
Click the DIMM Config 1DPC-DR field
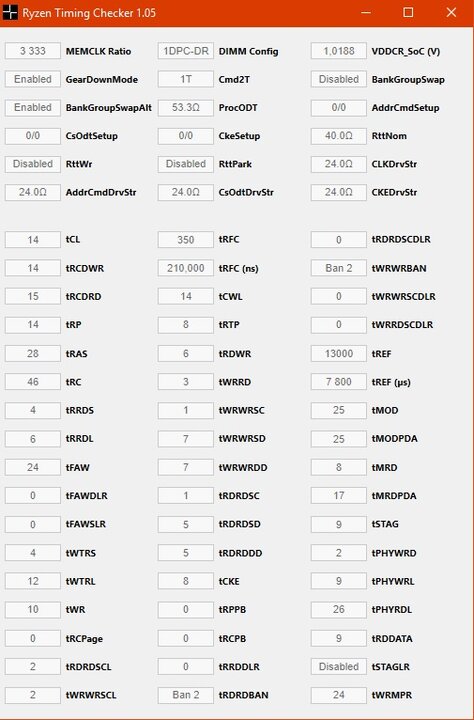[186, 51]
